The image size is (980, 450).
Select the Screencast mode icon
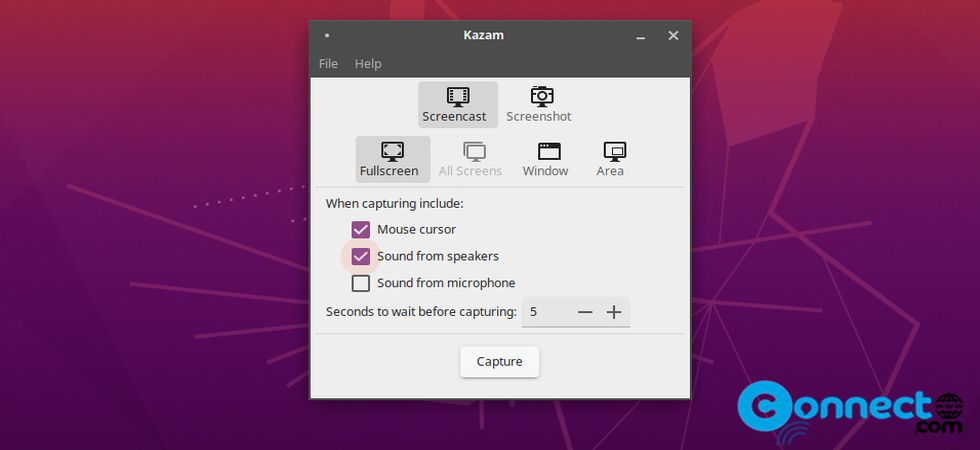point(458,96)
